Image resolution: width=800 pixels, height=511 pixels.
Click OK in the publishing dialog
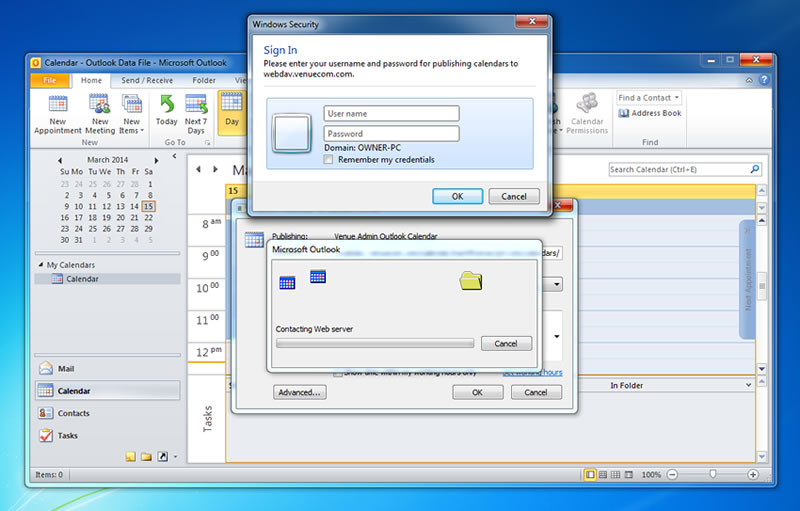477,392
